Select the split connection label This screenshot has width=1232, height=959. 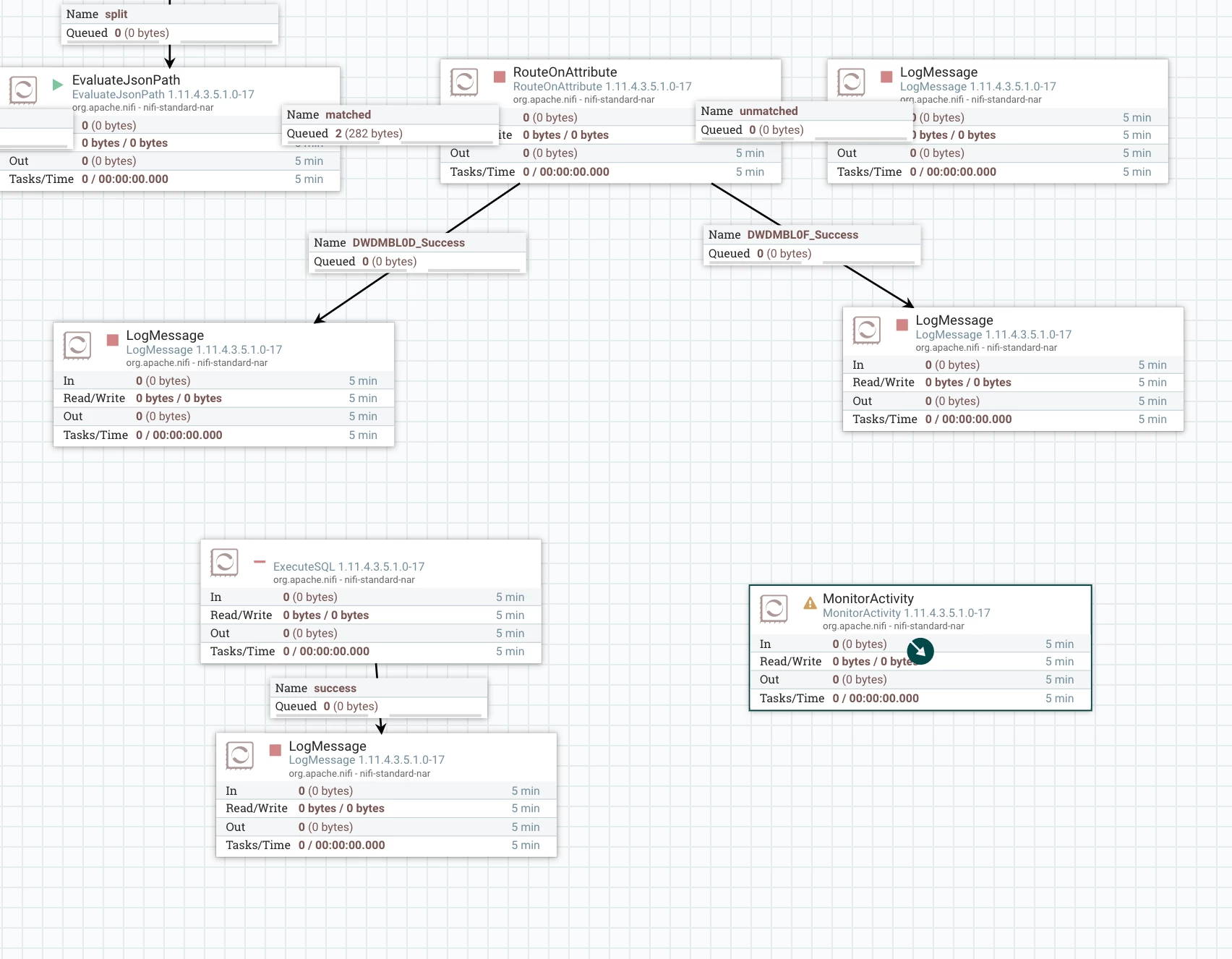tap(169, 24)
